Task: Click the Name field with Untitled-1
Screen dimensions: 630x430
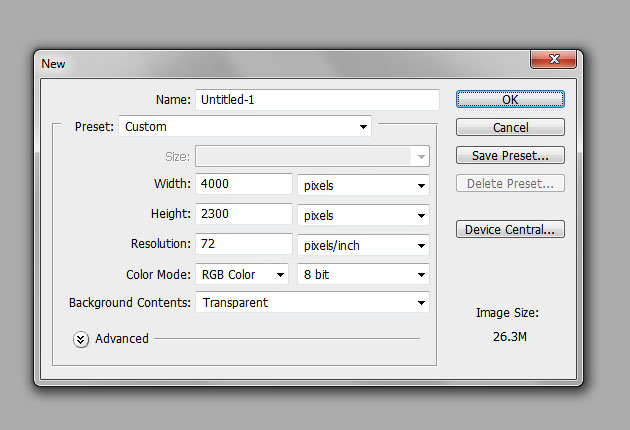Action: pyautogui.click(x=317, y=100)
